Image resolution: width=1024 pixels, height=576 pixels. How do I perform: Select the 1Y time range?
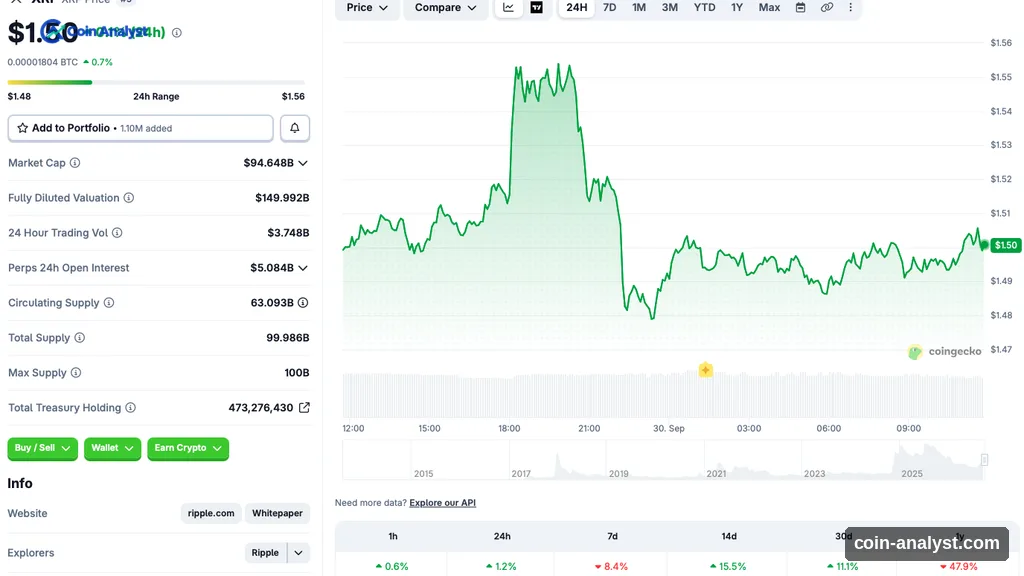coord(737,7)
